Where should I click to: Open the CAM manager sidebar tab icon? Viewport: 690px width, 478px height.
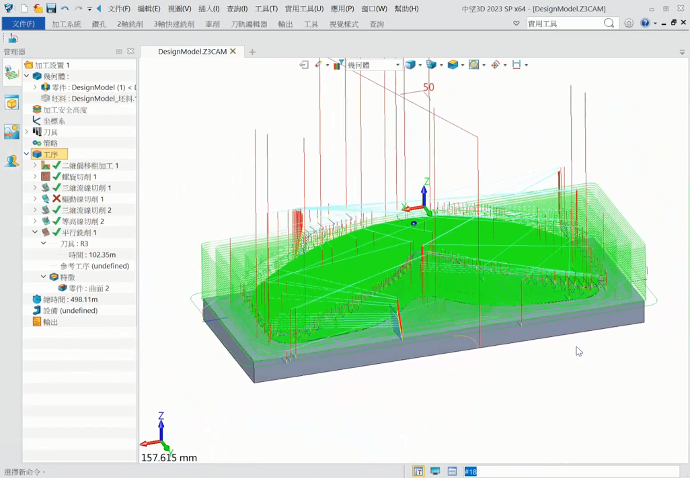click(x=11, y=72)
